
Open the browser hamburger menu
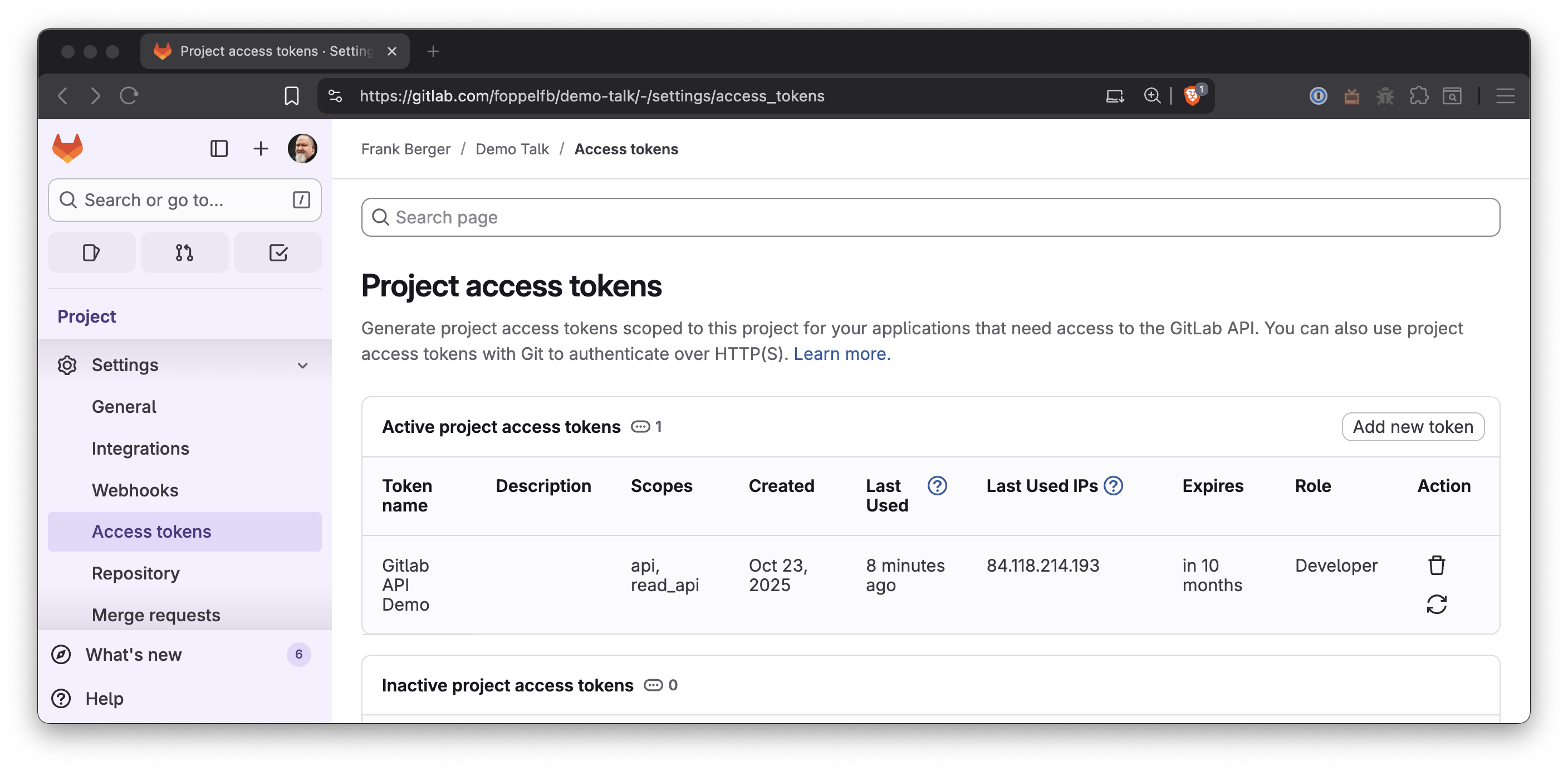(1505, 96)
